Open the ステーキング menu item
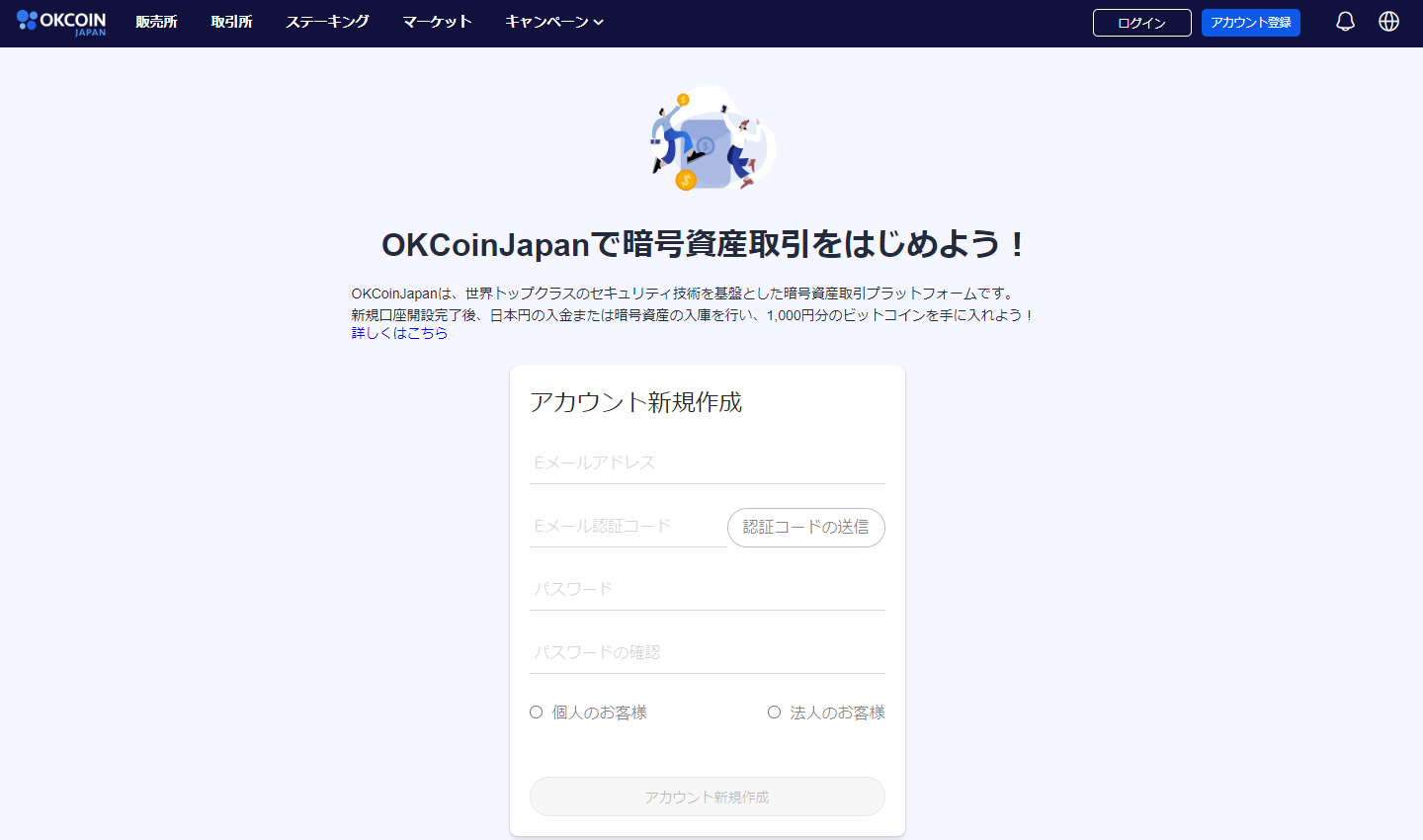This screenshot has height=840, width=1423. click(327, 22)
